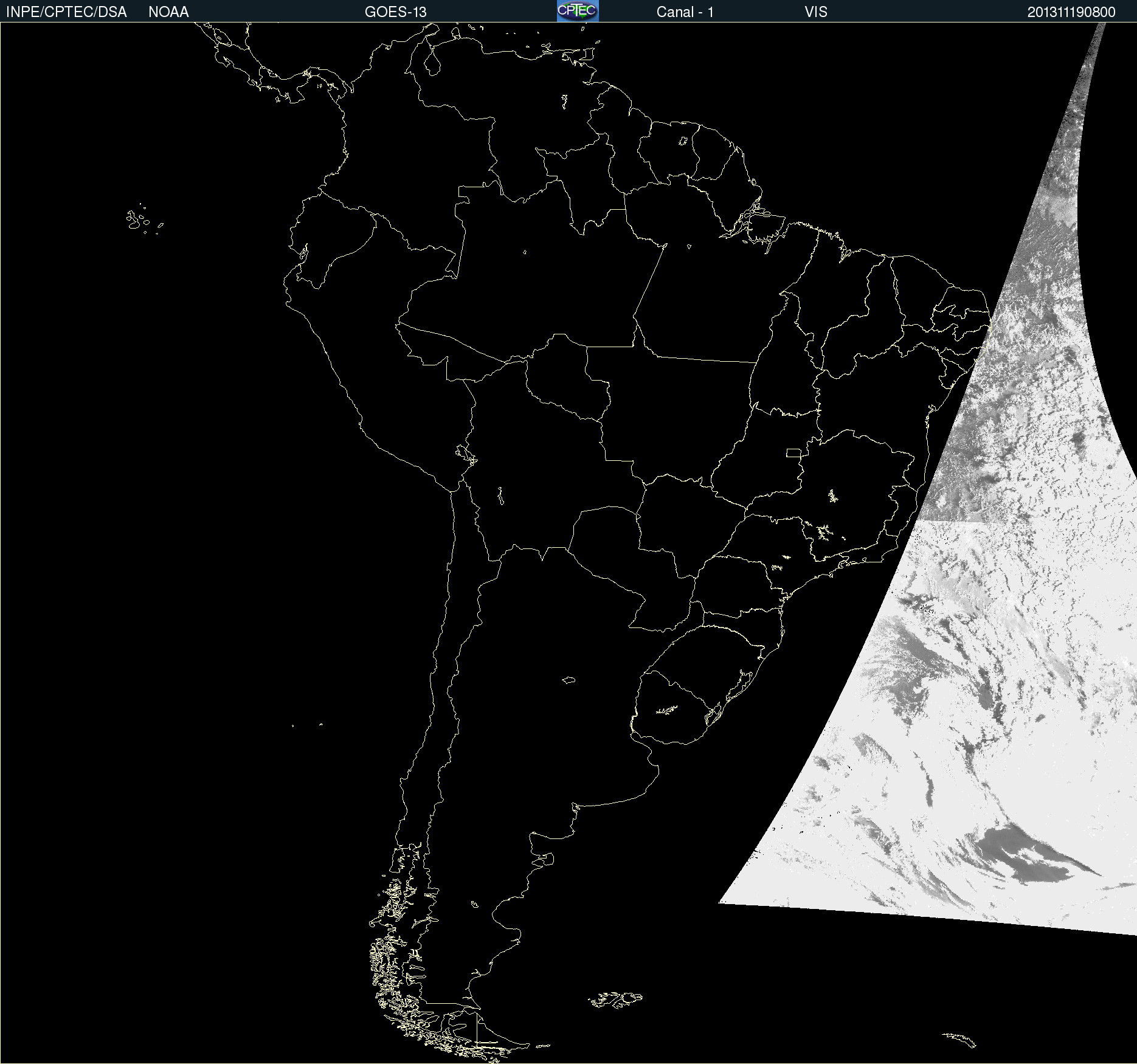This screenshot has width=1137, height=1064.
Task: Click the GOES-13 satellite label
Action: (x=396, y=12)
